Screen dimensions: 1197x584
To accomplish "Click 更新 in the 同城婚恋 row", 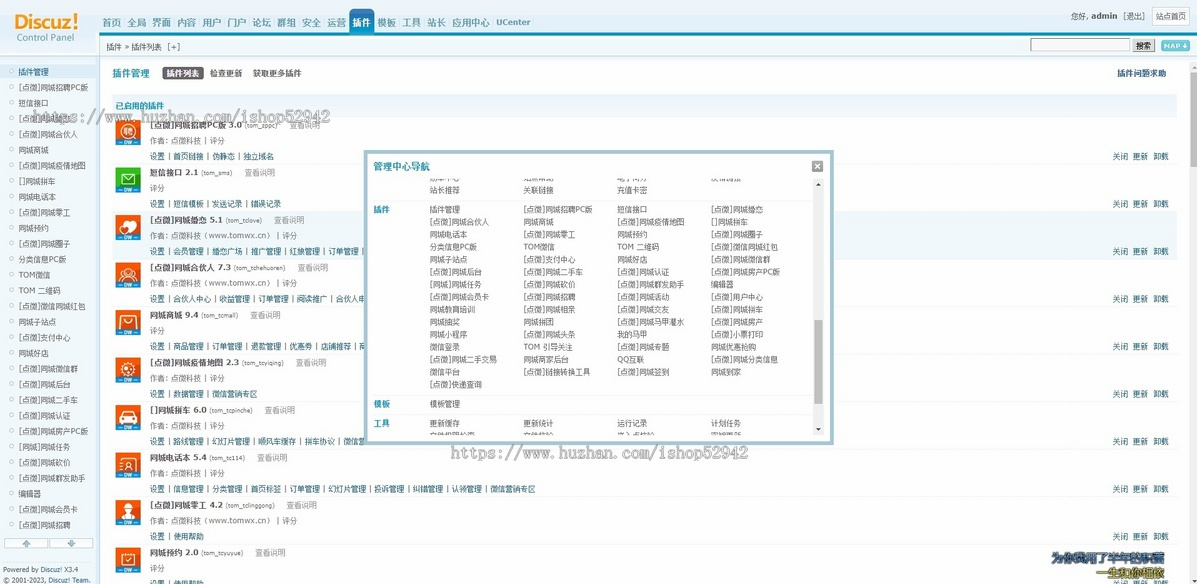I will [x=1141, y=251].
